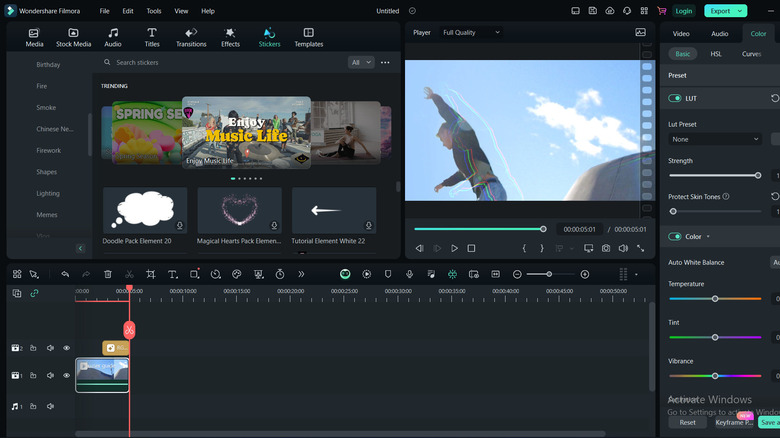Add text with the timeline text tool
The height and width of the screenshot is (438, 780).
pos(172,274)
